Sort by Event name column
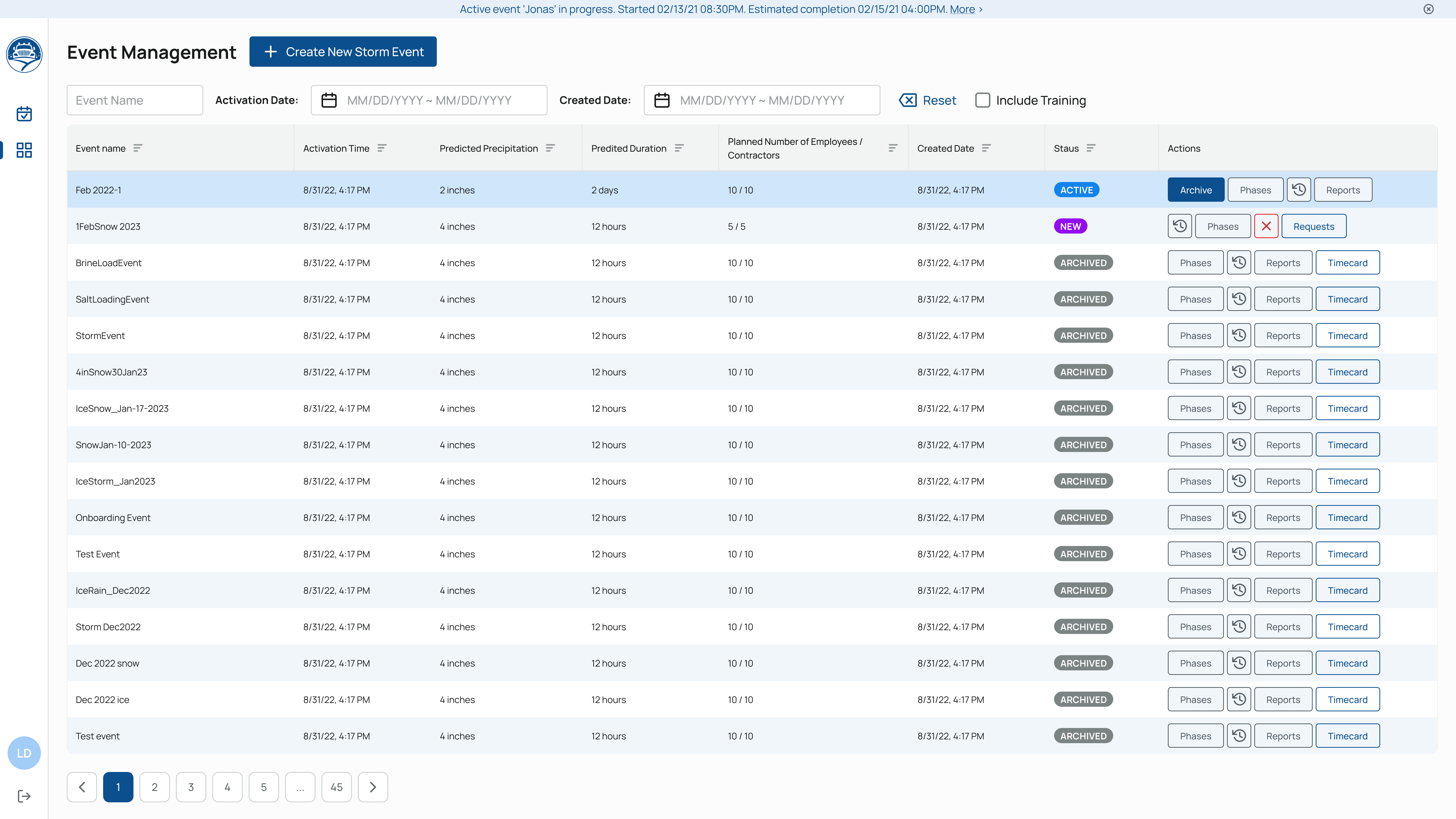 [137, 148]
